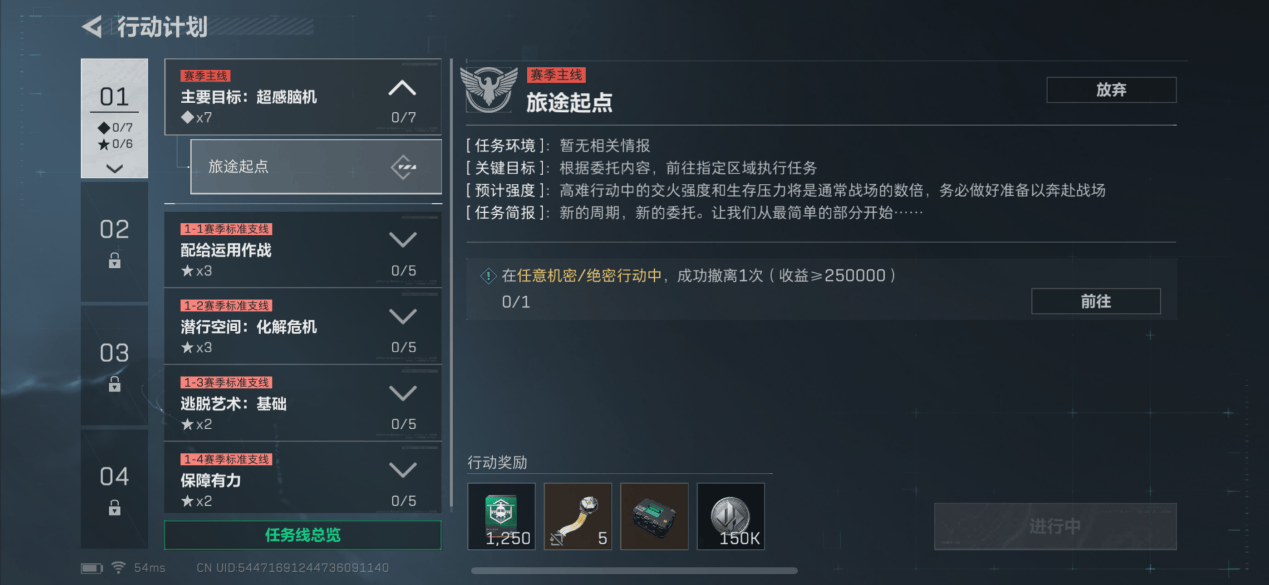Viewport: 1269px width, 585px height.
Task: Expand the 逃脱艺术：基础 mission line
Action: (x=402, y=394)
